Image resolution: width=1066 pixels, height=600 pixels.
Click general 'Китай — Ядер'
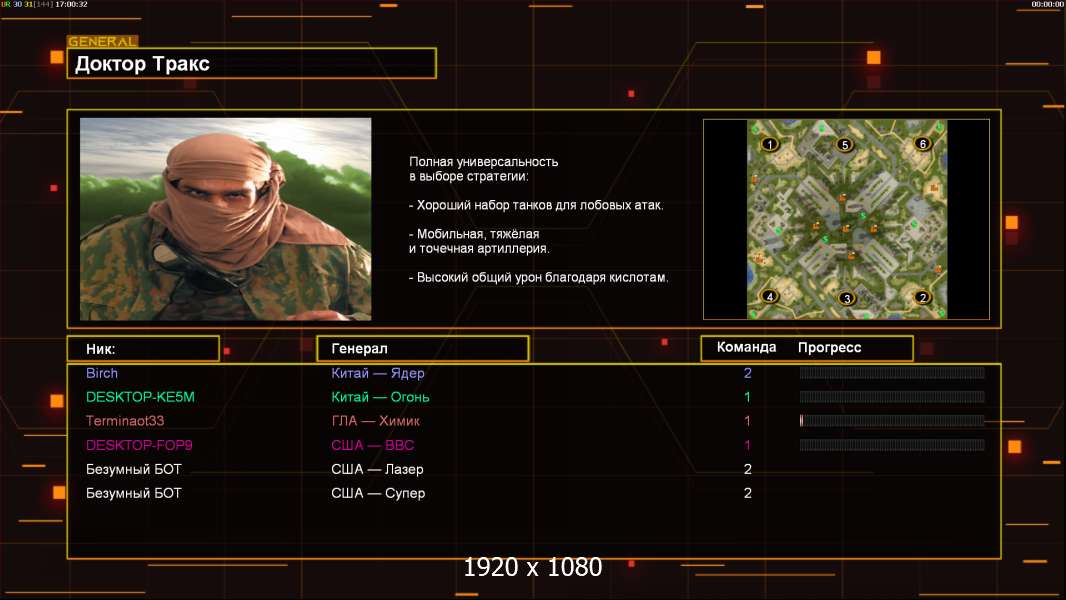[x=378, y=373]
